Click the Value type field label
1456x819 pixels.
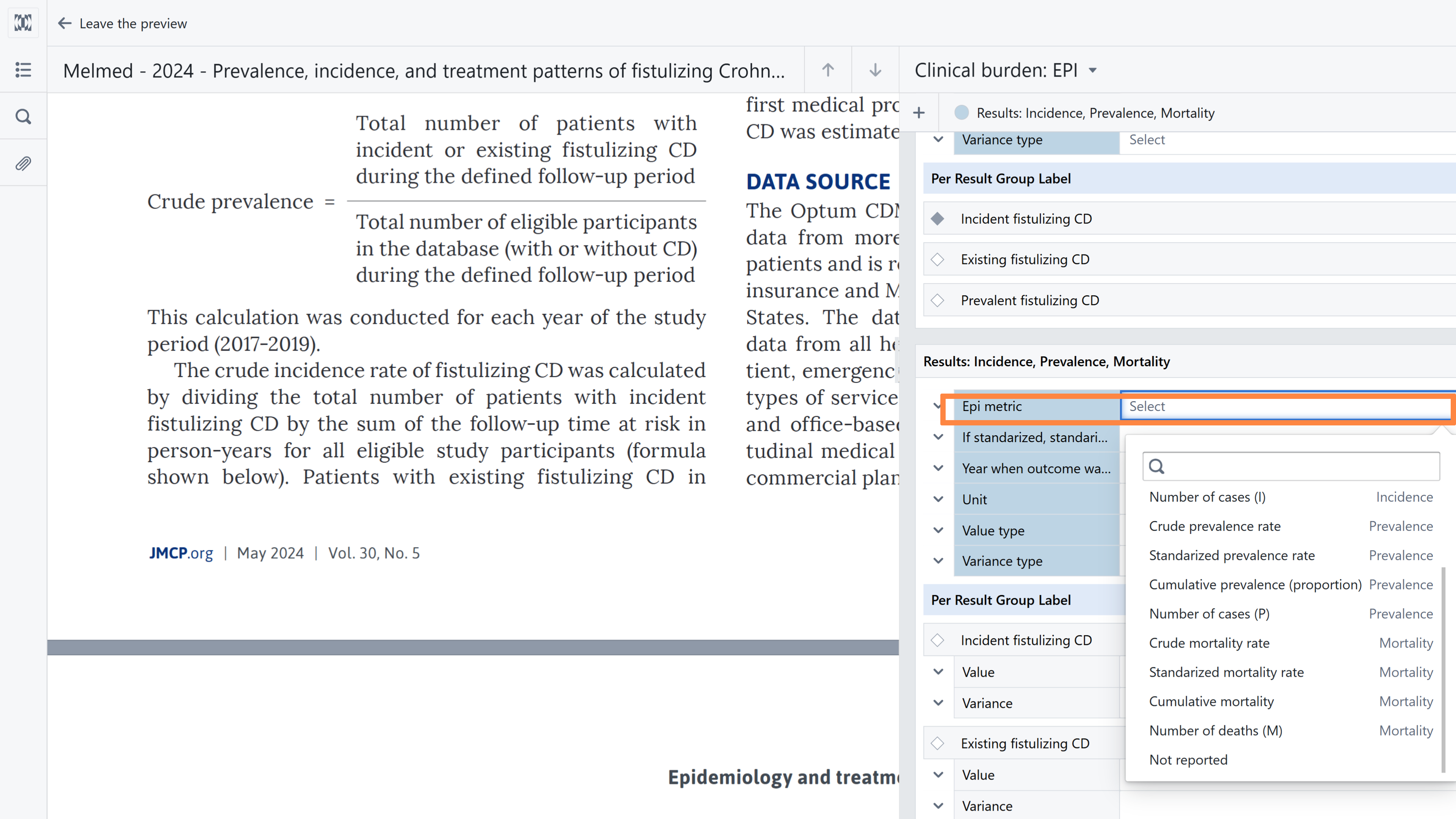point(1037,530)
